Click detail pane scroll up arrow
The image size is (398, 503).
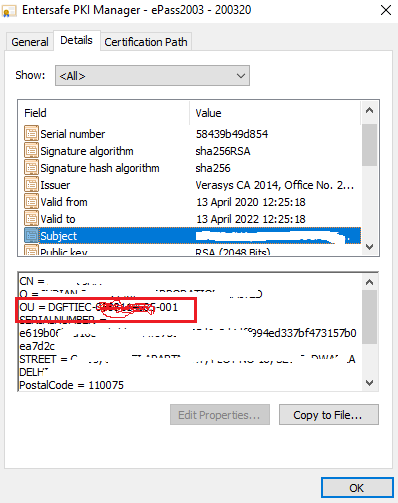(369, 282)
